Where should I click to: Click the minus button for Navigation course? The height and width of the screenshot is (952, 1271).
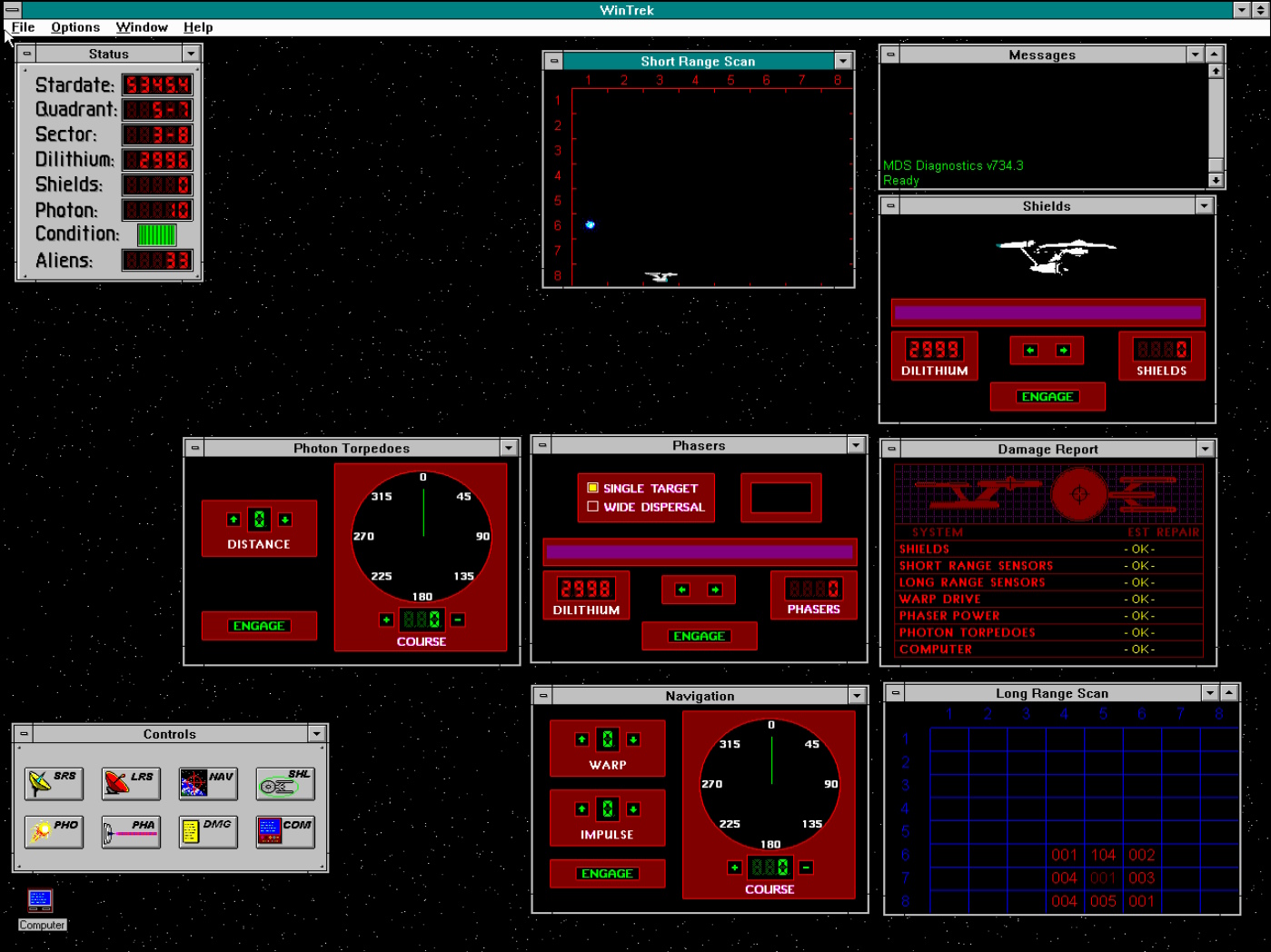[806, 868]
